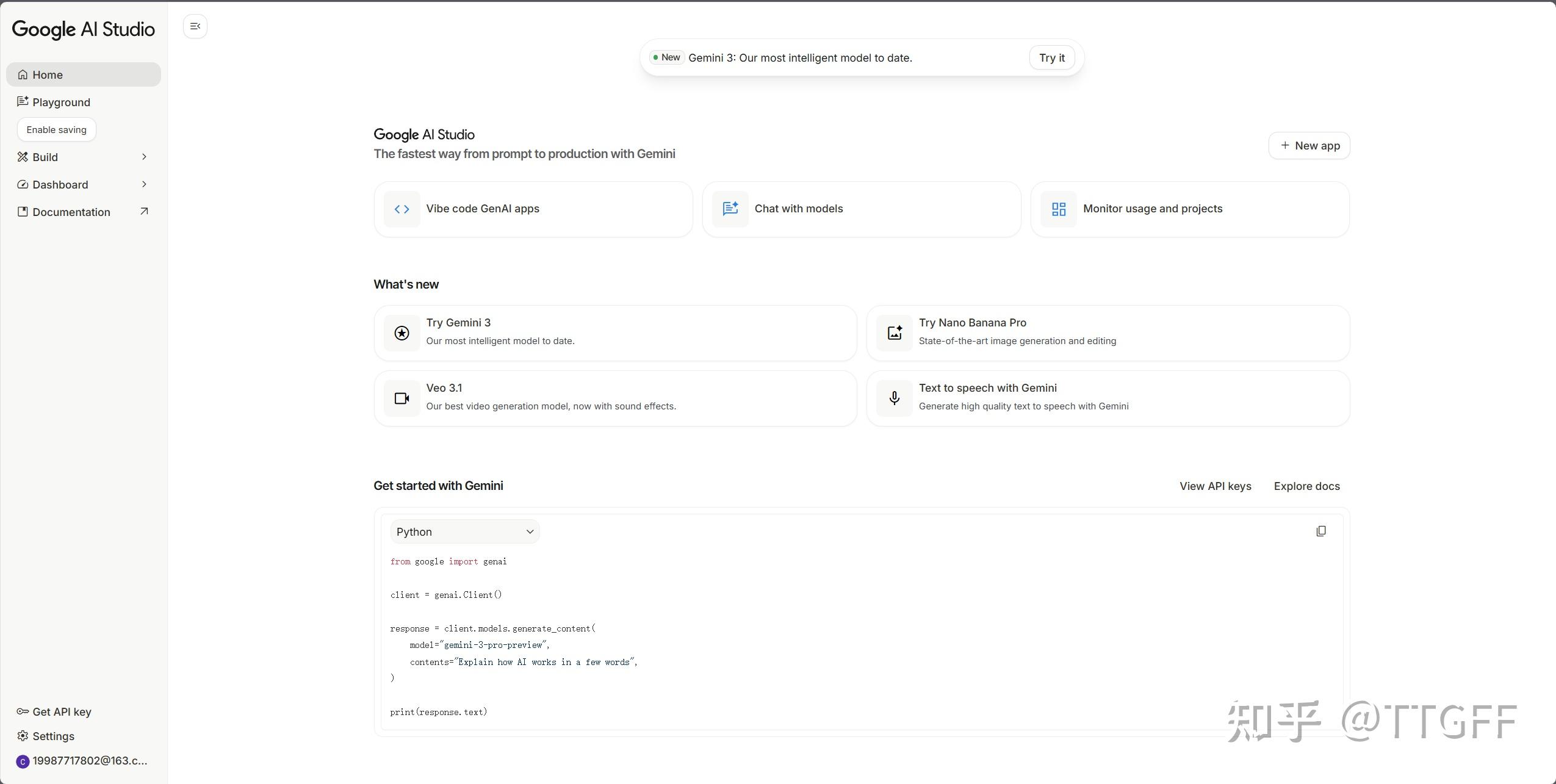Click the Try Gemini 3 star icon
Viewport: 1556px width, 784px height.
tap(402, 333)
